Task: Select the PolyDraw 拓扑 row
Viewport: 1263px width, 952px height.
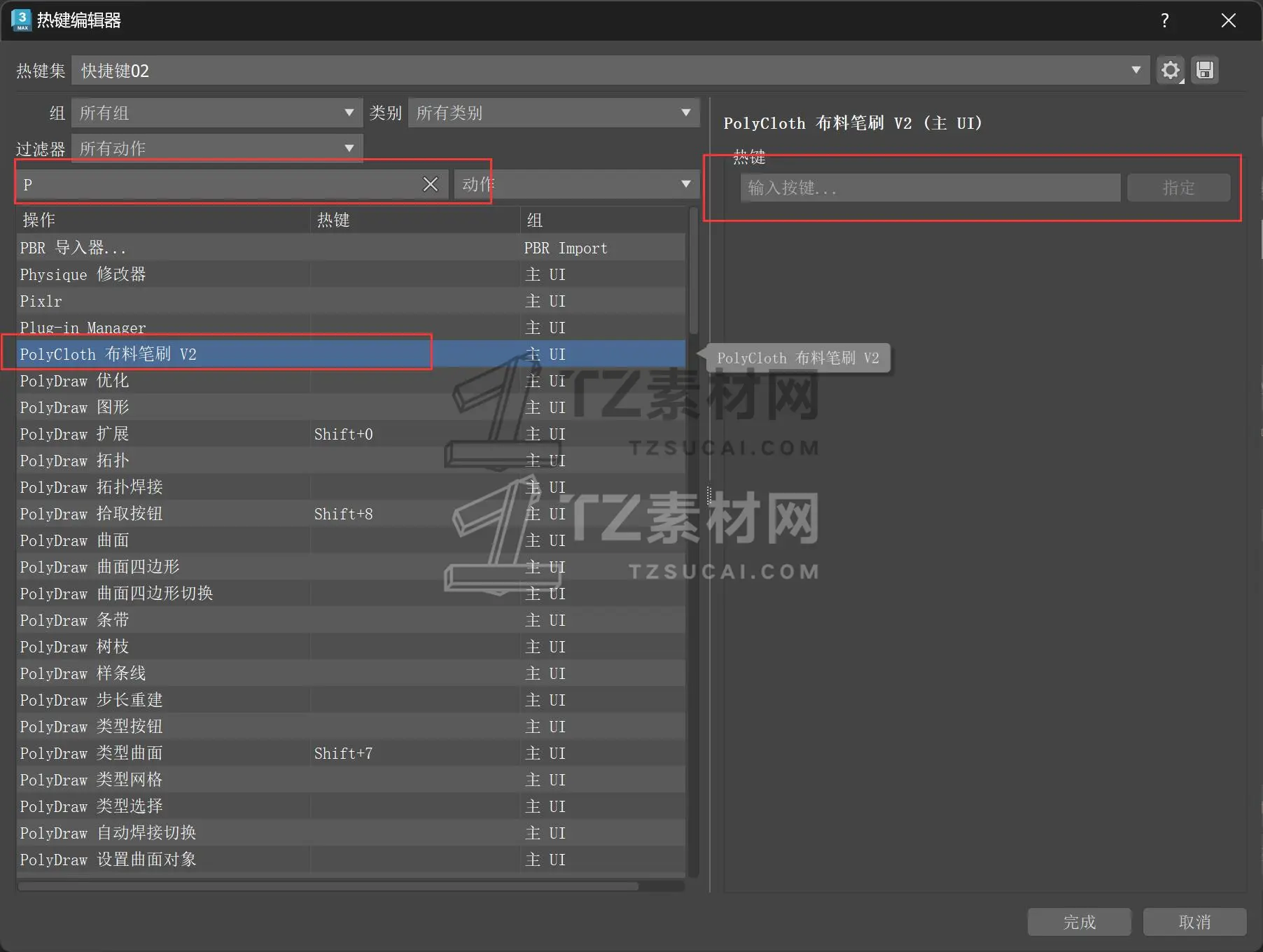Action: [351, 461]
